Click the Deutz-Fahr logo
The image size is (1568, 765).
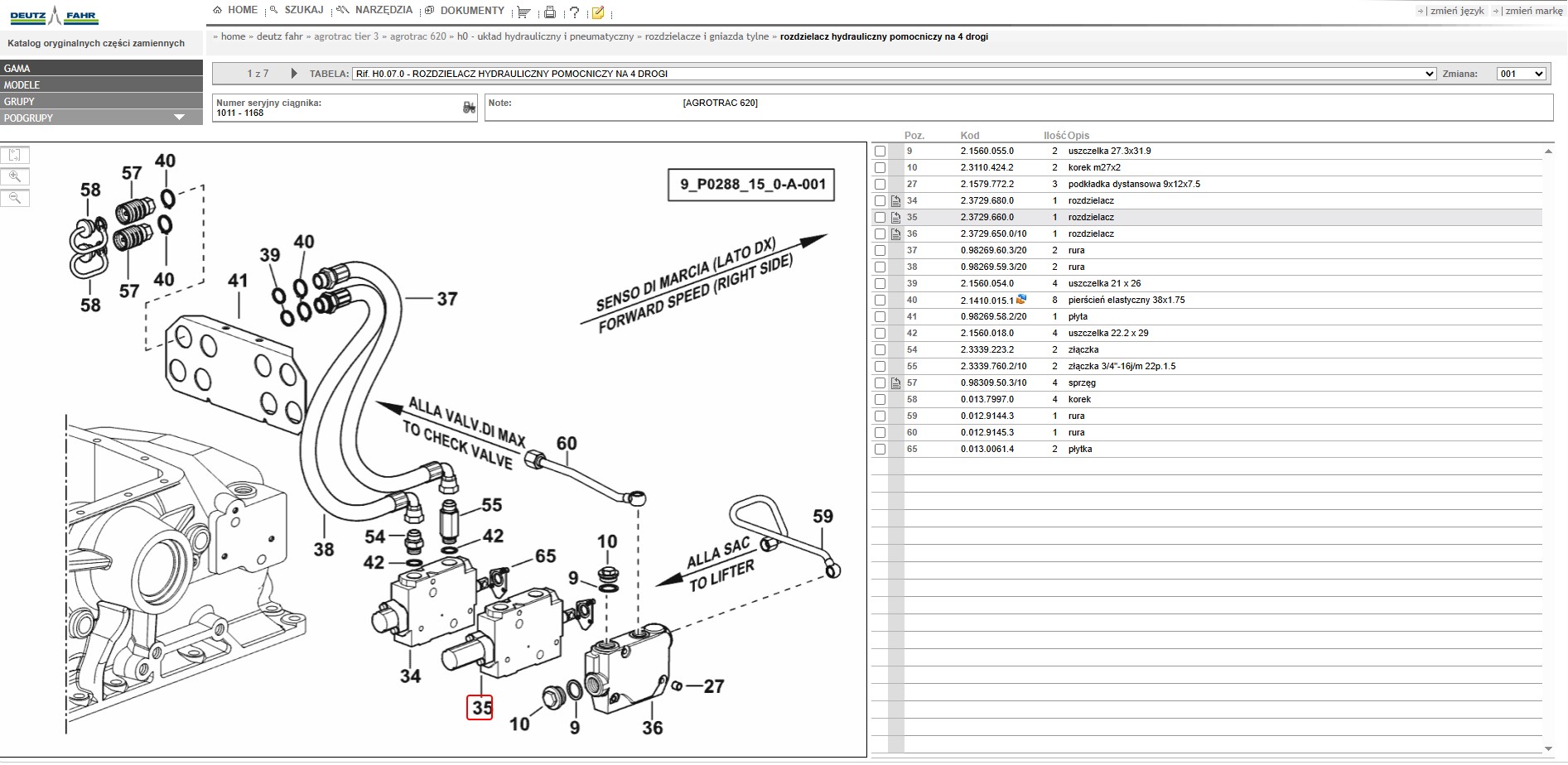(x=54, y=17)
